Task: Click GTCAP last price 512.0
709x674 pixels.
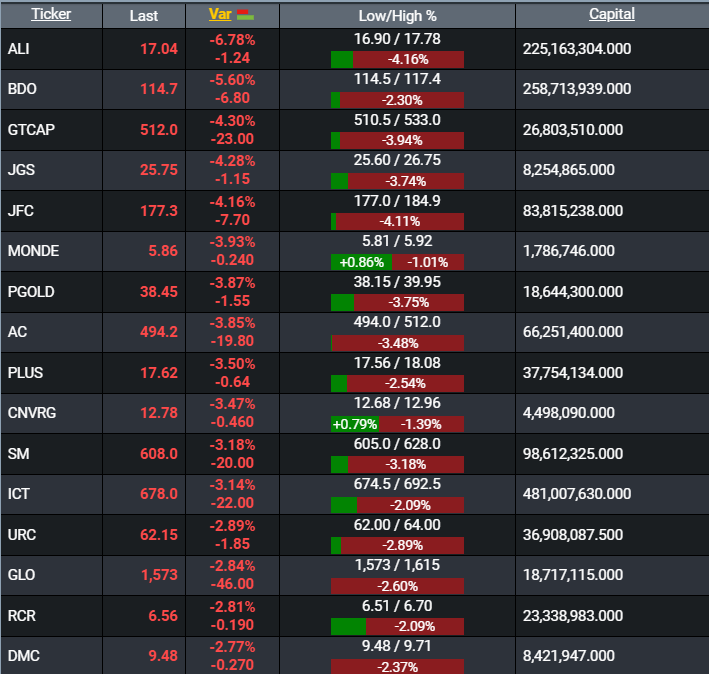Action: point(159,130)
